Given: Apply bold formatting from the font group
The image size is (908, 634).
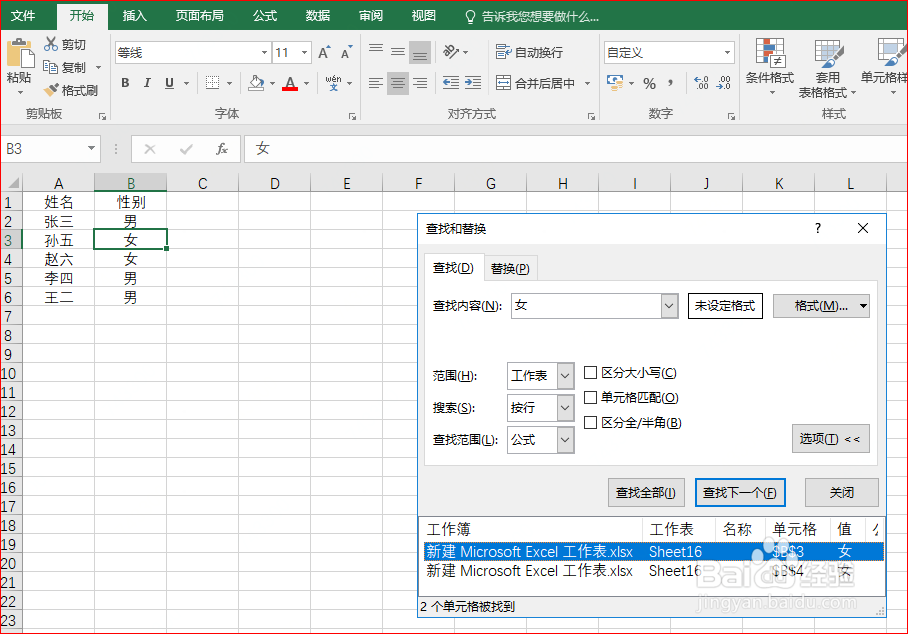Looking at the screenshot, I should [124, 83].
